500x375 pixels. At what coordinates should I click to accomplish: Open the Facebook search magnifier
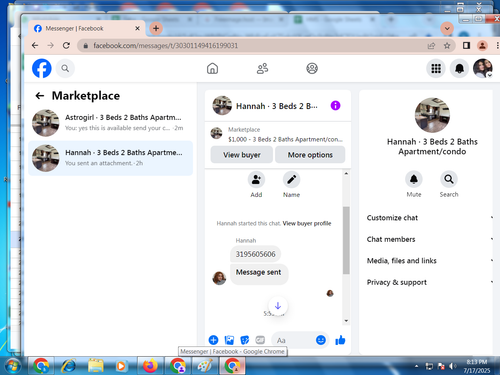pyautogui.click(x=65, y=68)
